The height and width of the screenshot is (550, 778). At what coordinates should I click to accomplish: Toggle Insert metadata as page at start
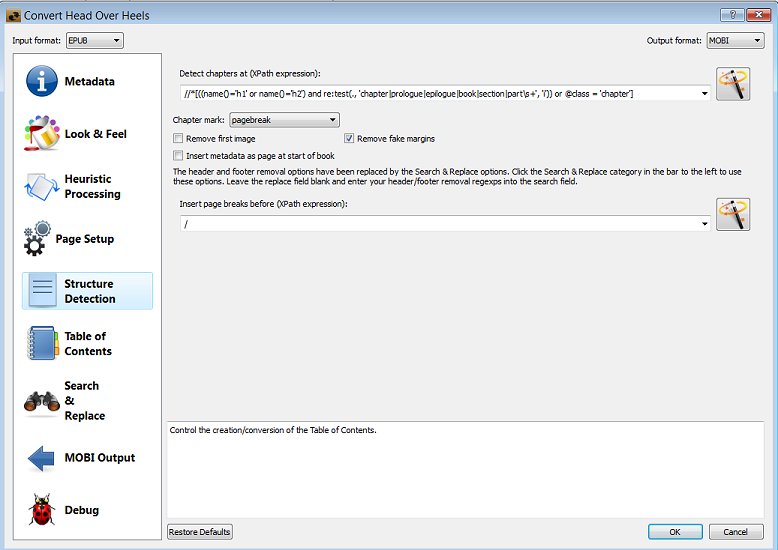(179, 156)
